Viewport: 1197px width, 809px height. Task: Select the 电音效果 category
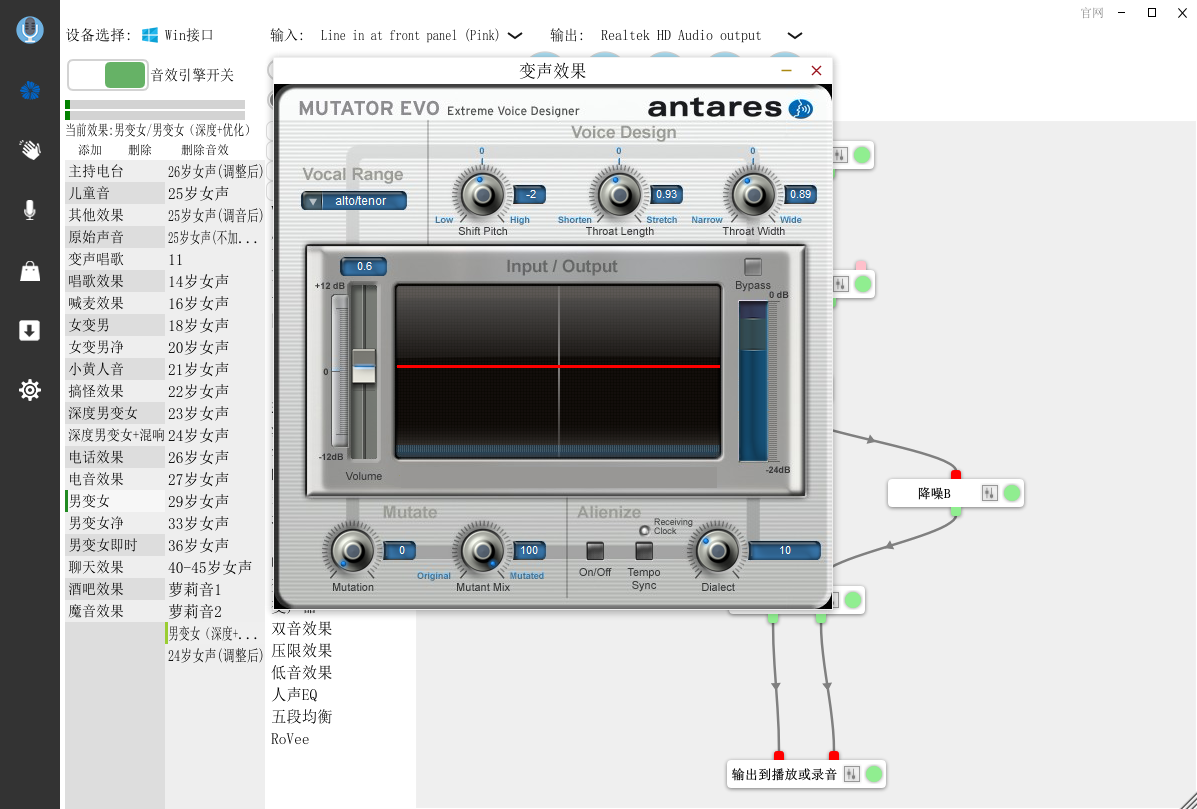(x=115, y=479)
